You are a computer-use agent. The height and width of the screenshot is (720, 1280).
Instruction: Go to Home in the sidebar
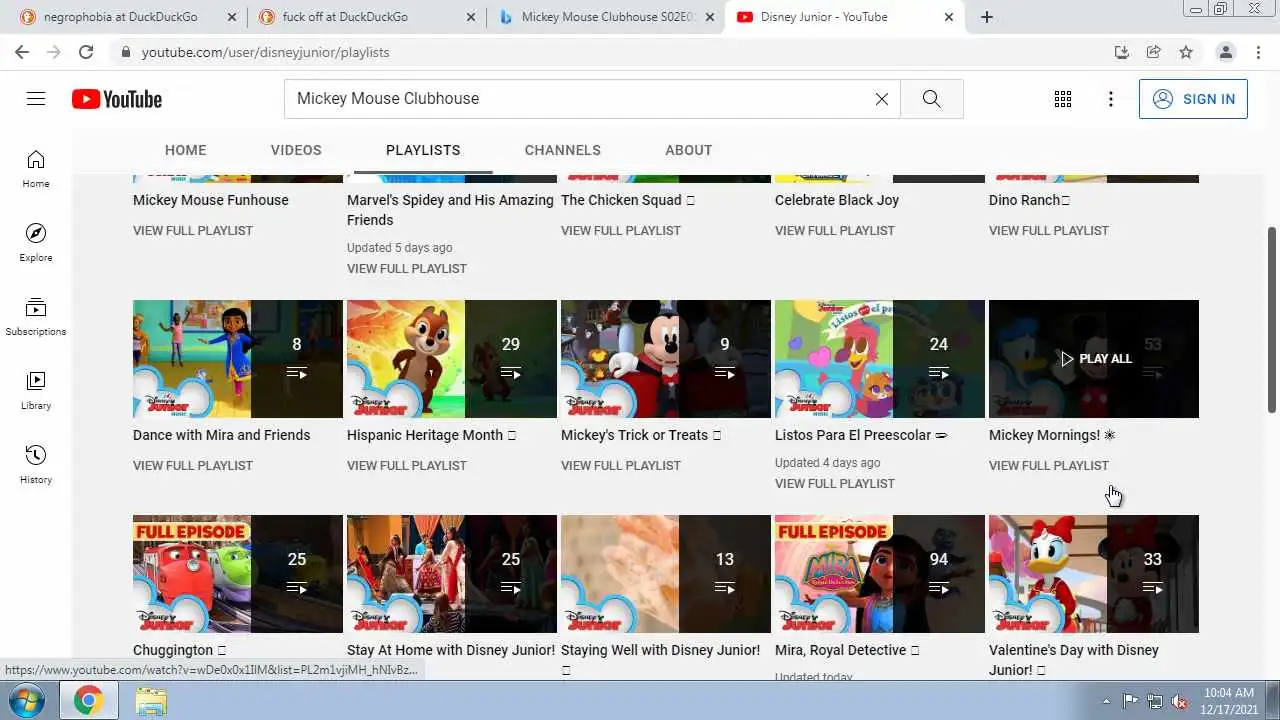click(x=36, y=169)
